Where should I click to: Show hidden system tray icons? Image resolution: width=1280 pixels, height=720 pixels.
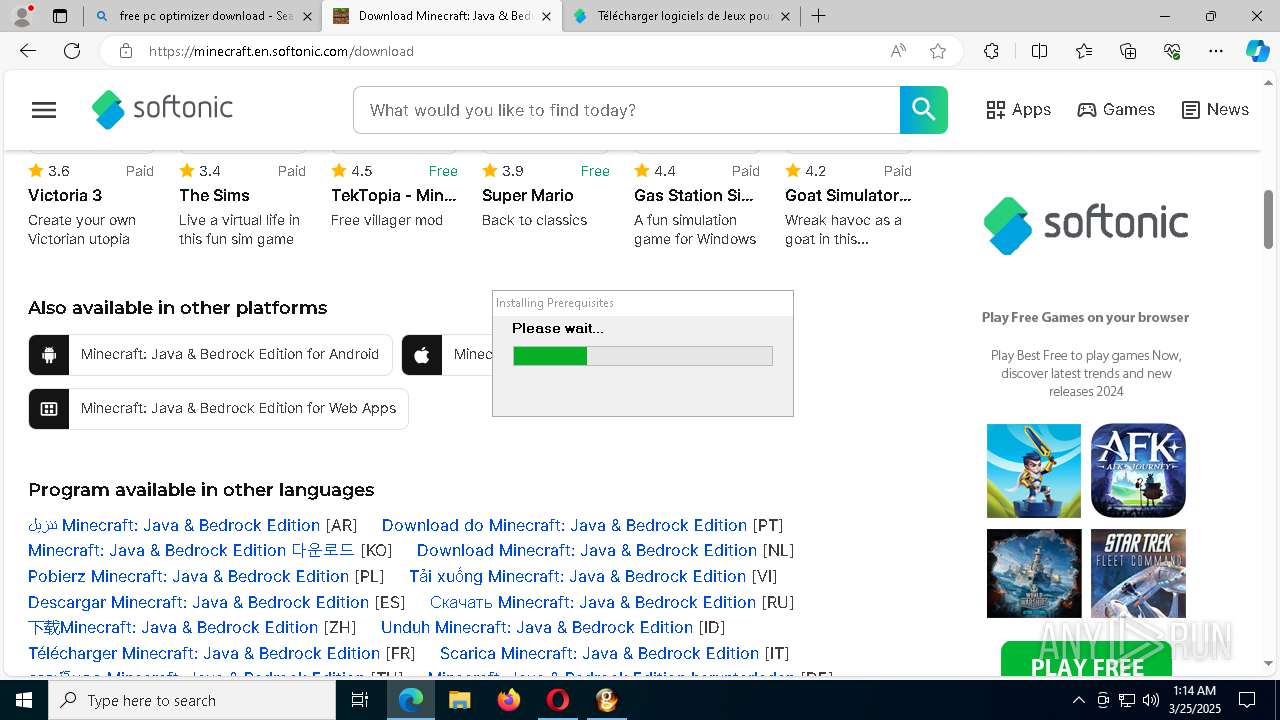1078,700
